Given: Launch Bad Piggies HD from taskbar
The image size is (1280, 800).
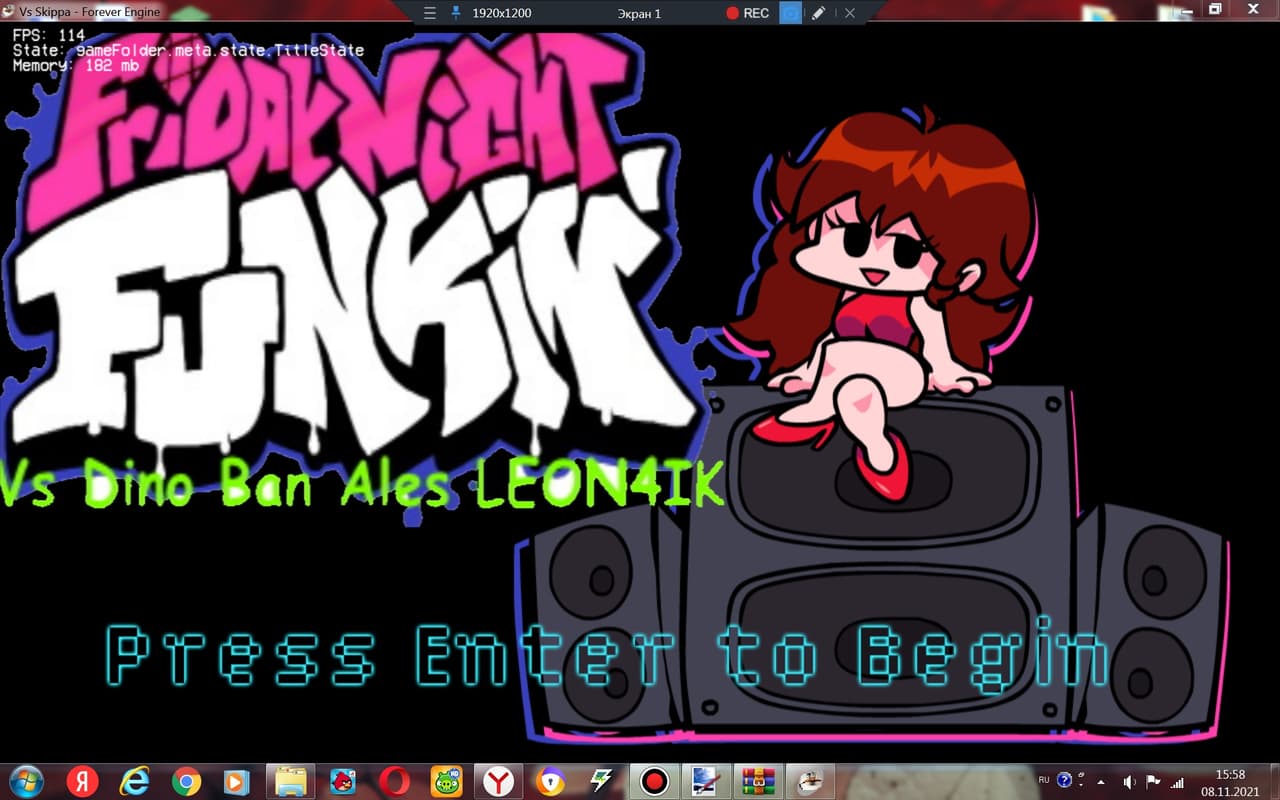Looking at the screenshot, I should coord(446,780).
